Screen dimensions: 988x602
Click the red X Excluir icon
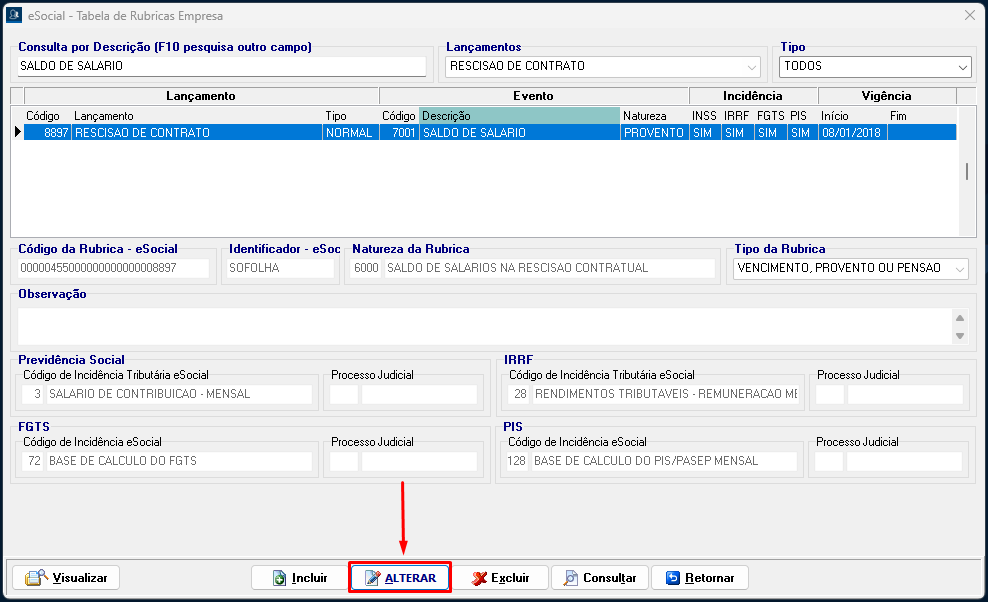click(x=479, y=578)
